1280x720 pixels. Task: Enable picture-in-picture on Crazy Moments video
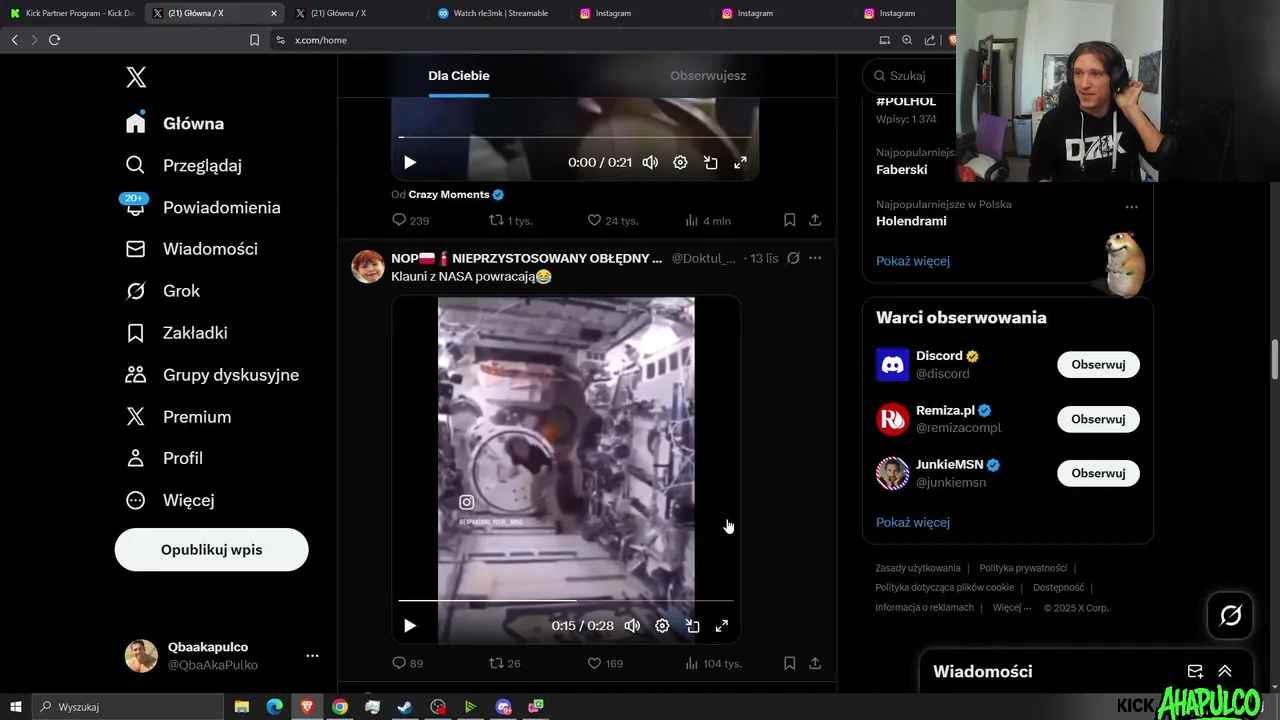coord(710,162)
